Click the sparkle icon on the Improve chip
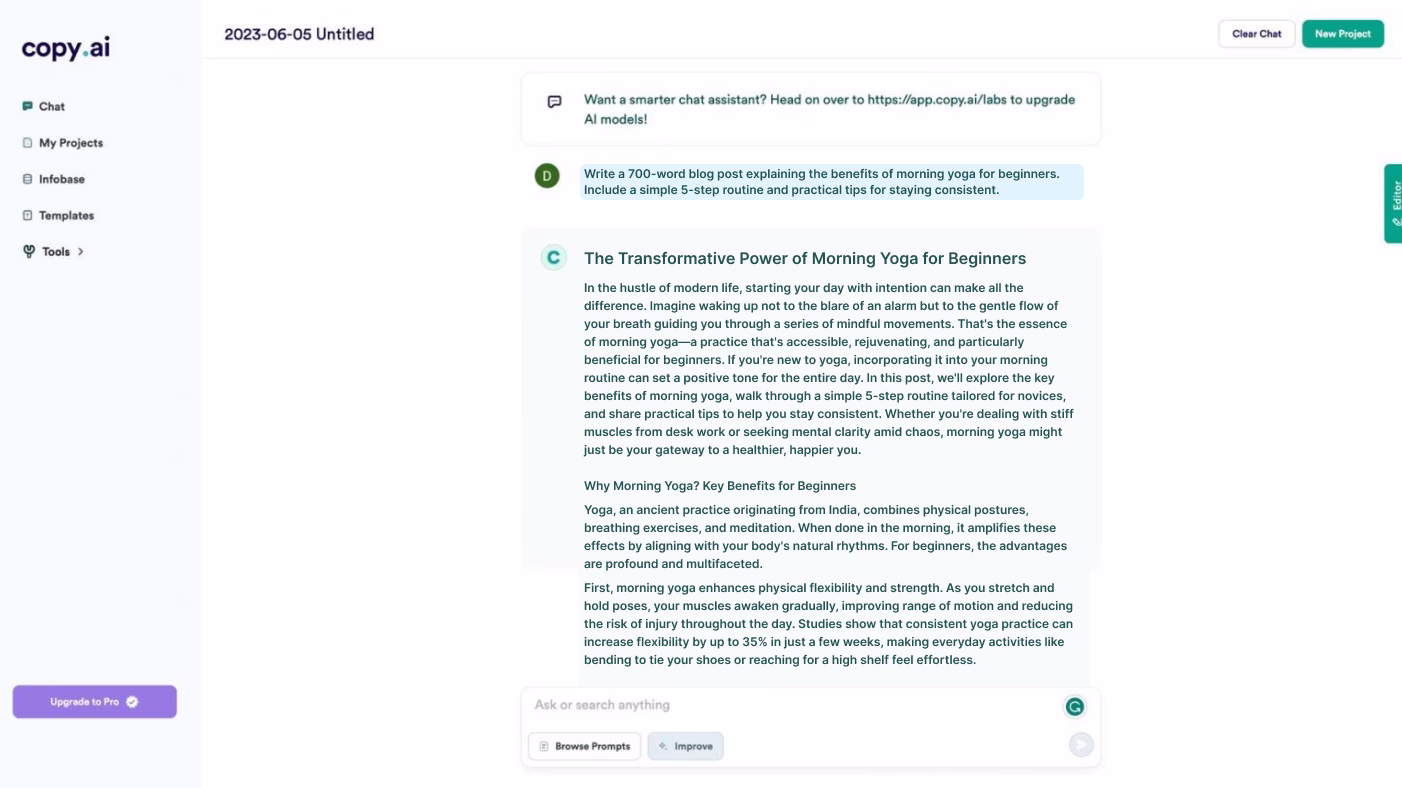1402x788 pixels. click(662, 746)
